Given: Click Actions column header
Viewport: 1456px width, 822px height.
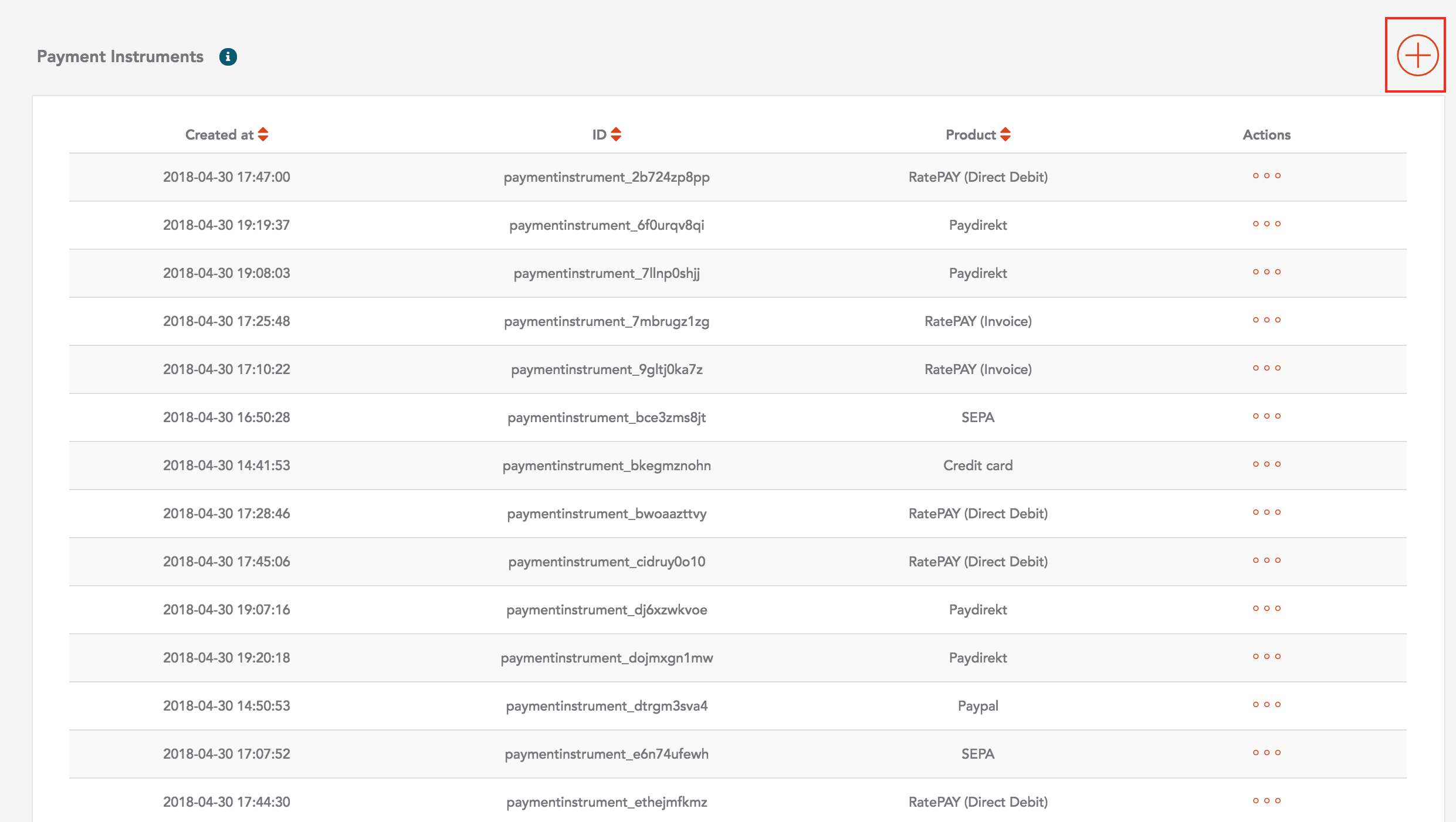Looking at the screenshot, I should pos(1267,135).
